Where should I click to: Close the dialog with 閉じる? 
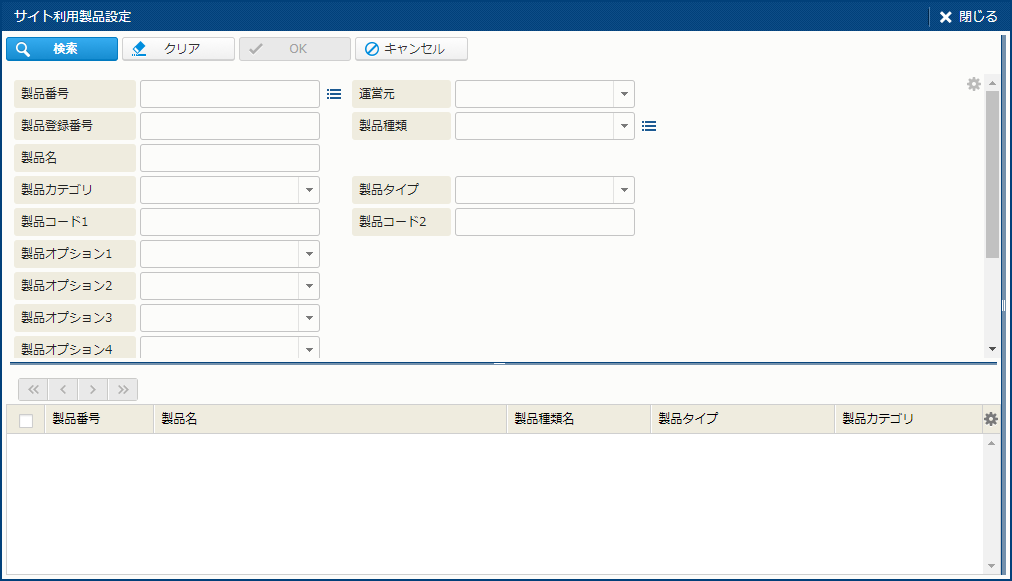click(x=968, y=17)
